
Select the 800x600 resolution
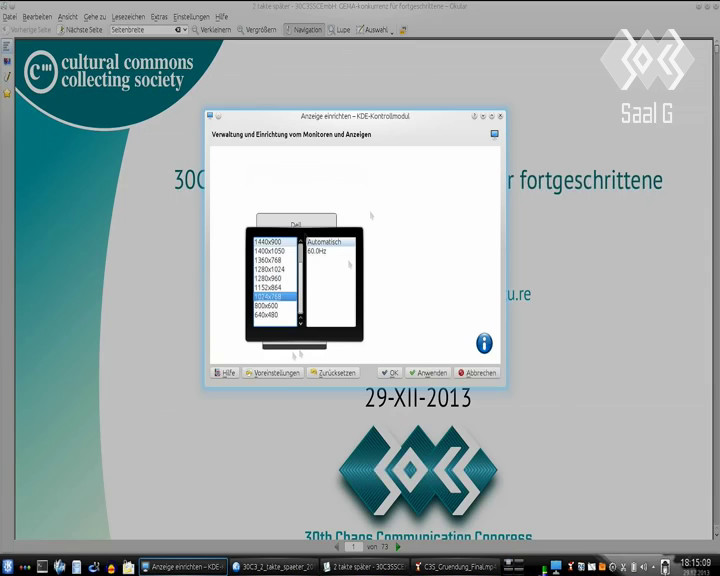click(275, 306)
